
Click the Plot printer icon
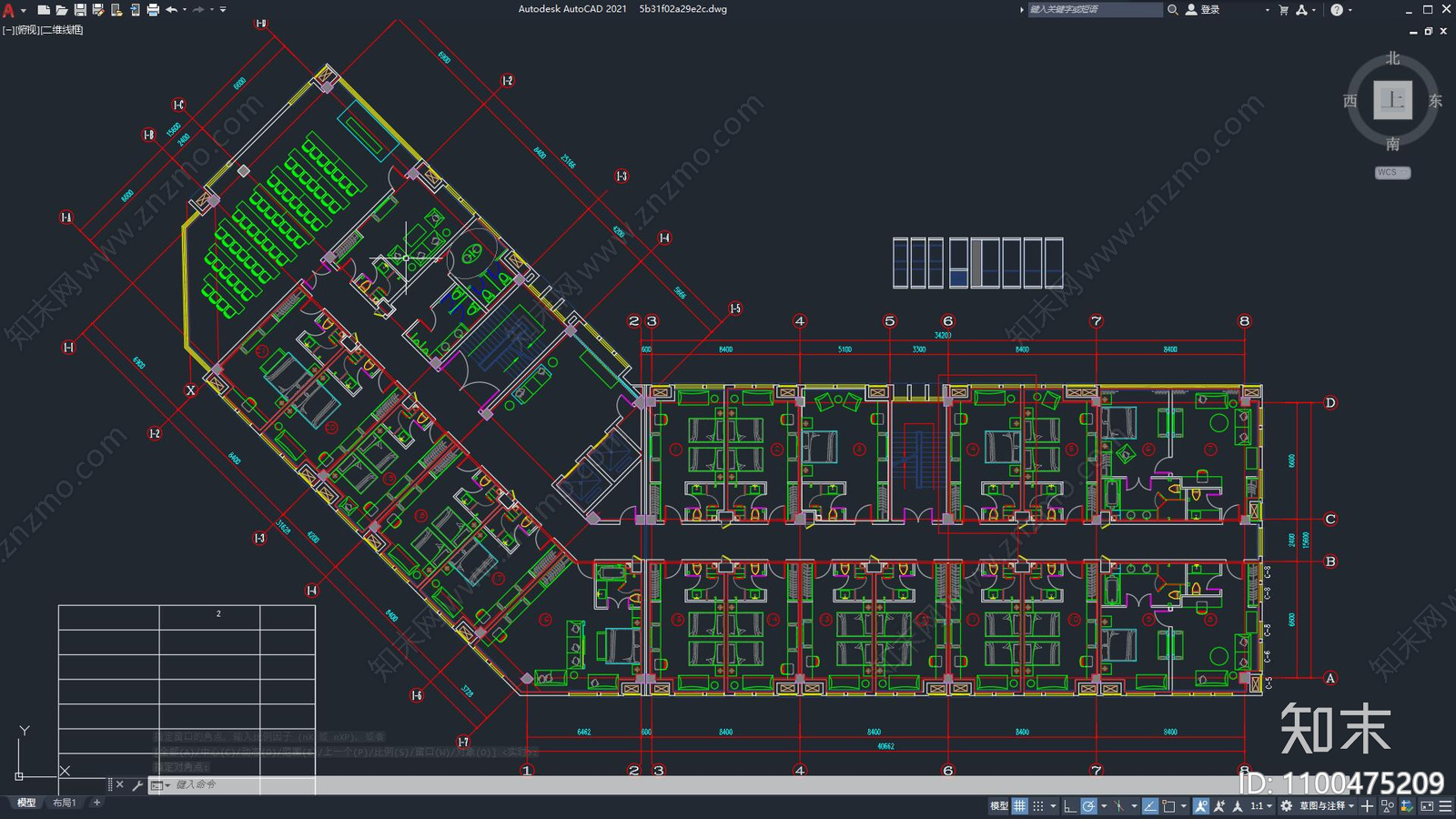153,10
